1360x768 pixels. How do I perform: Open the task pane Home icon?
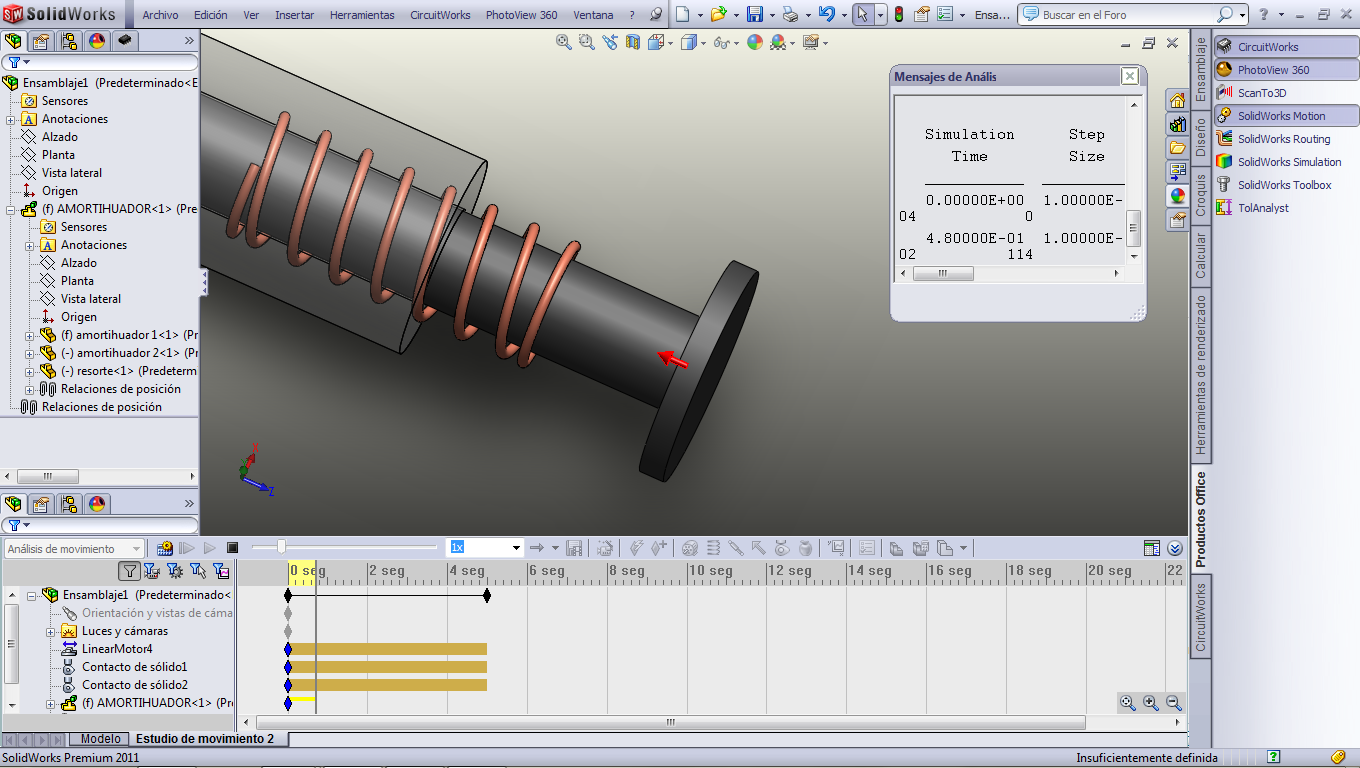click(1177, 100)
